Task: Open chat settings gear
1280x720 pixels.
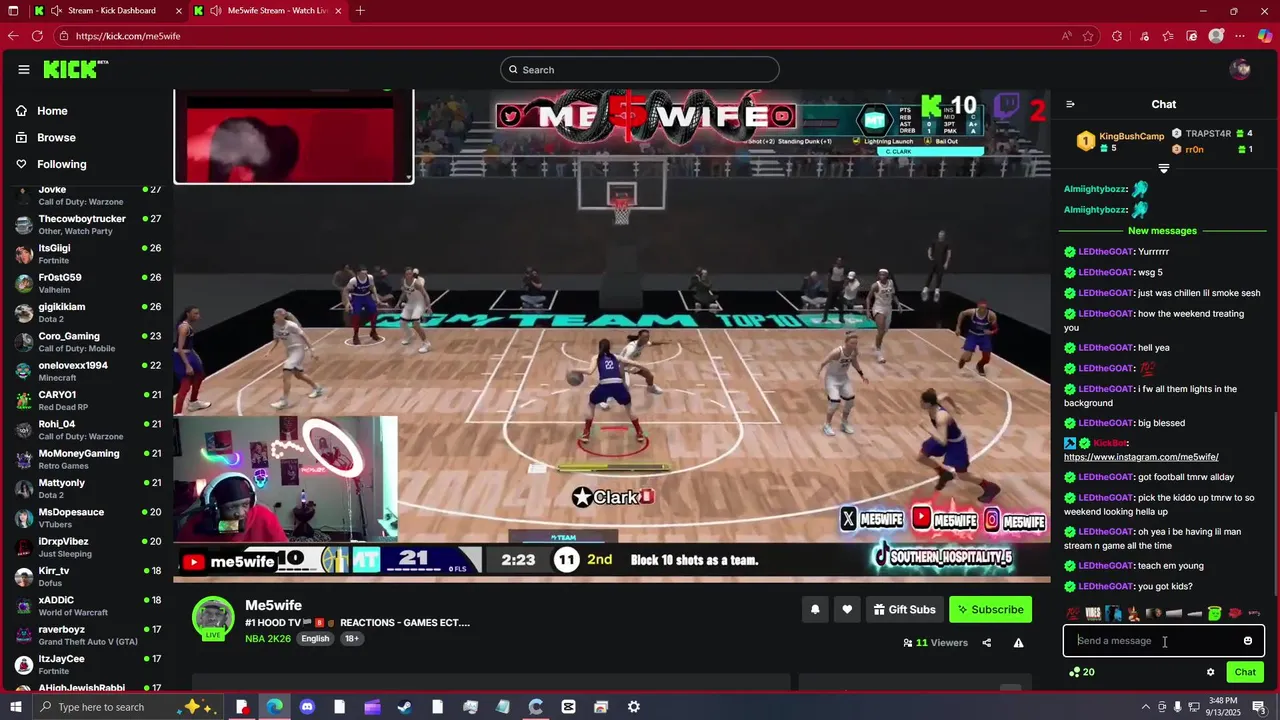Action: pos(1210,672)
